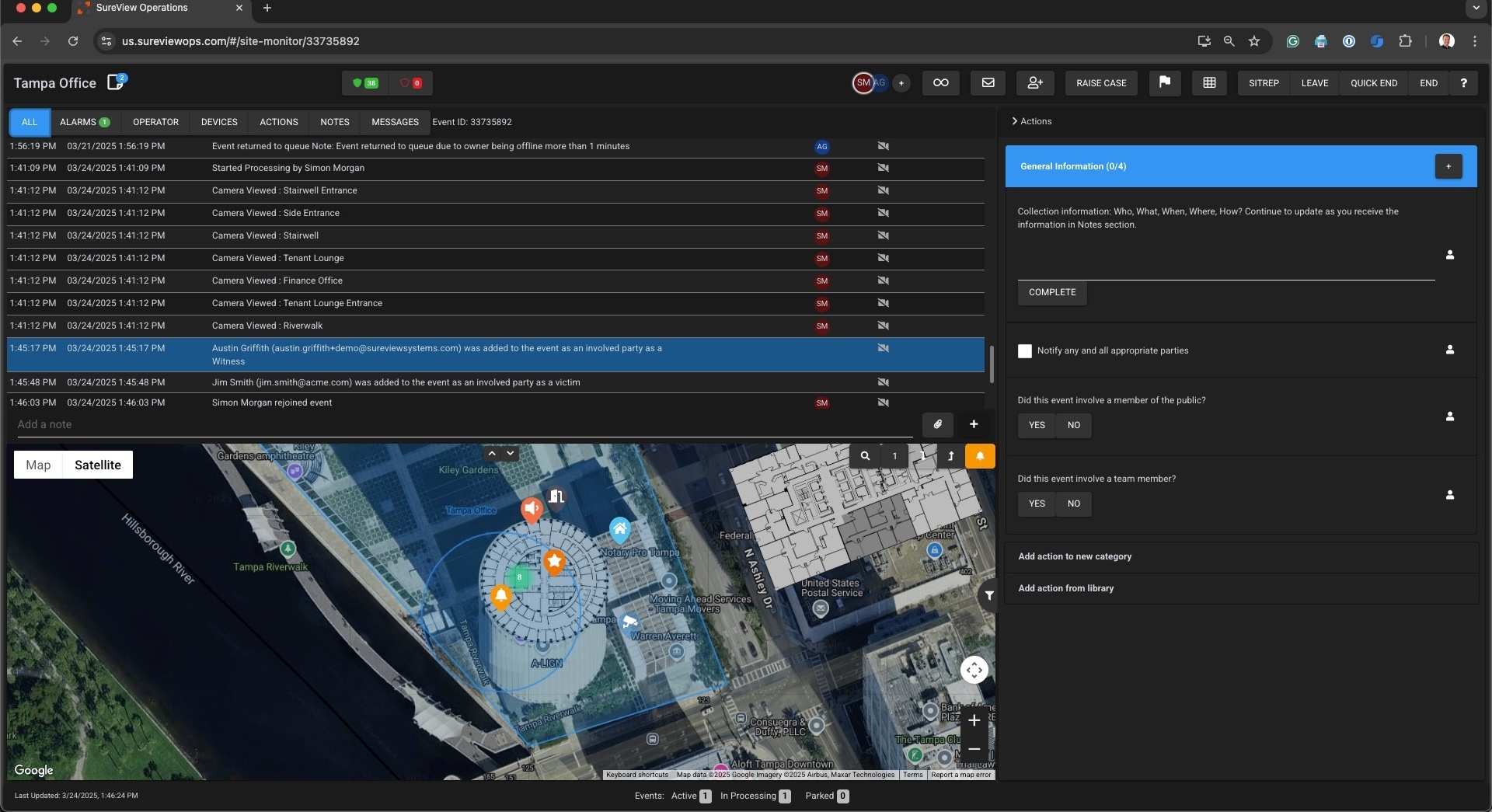Click the green shield status counter
The width and height of the screenshot is (1492, 812).
coord(365,83)
